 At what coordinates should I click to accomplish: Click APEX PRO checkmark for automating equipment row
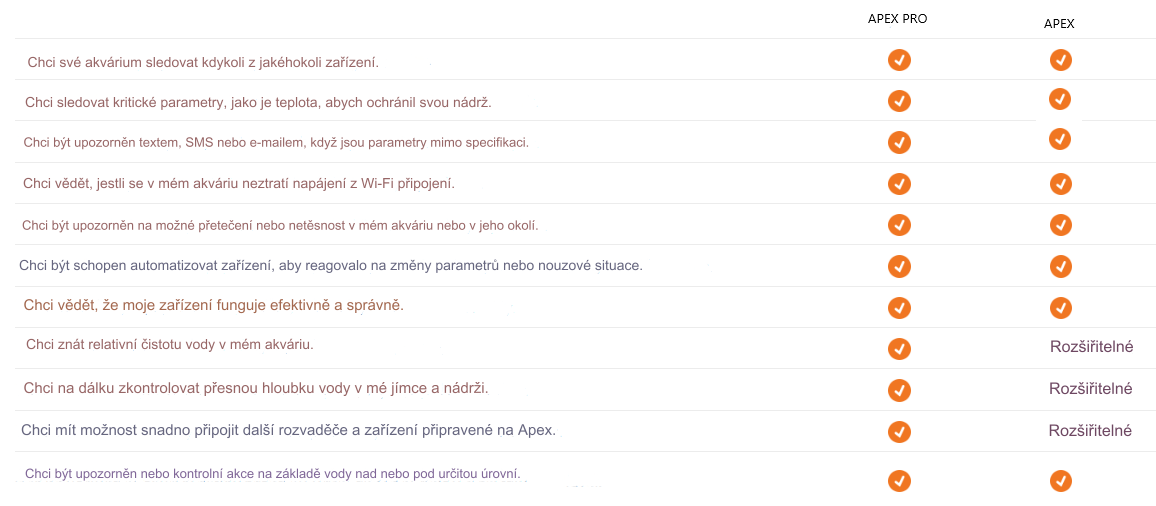899,266
